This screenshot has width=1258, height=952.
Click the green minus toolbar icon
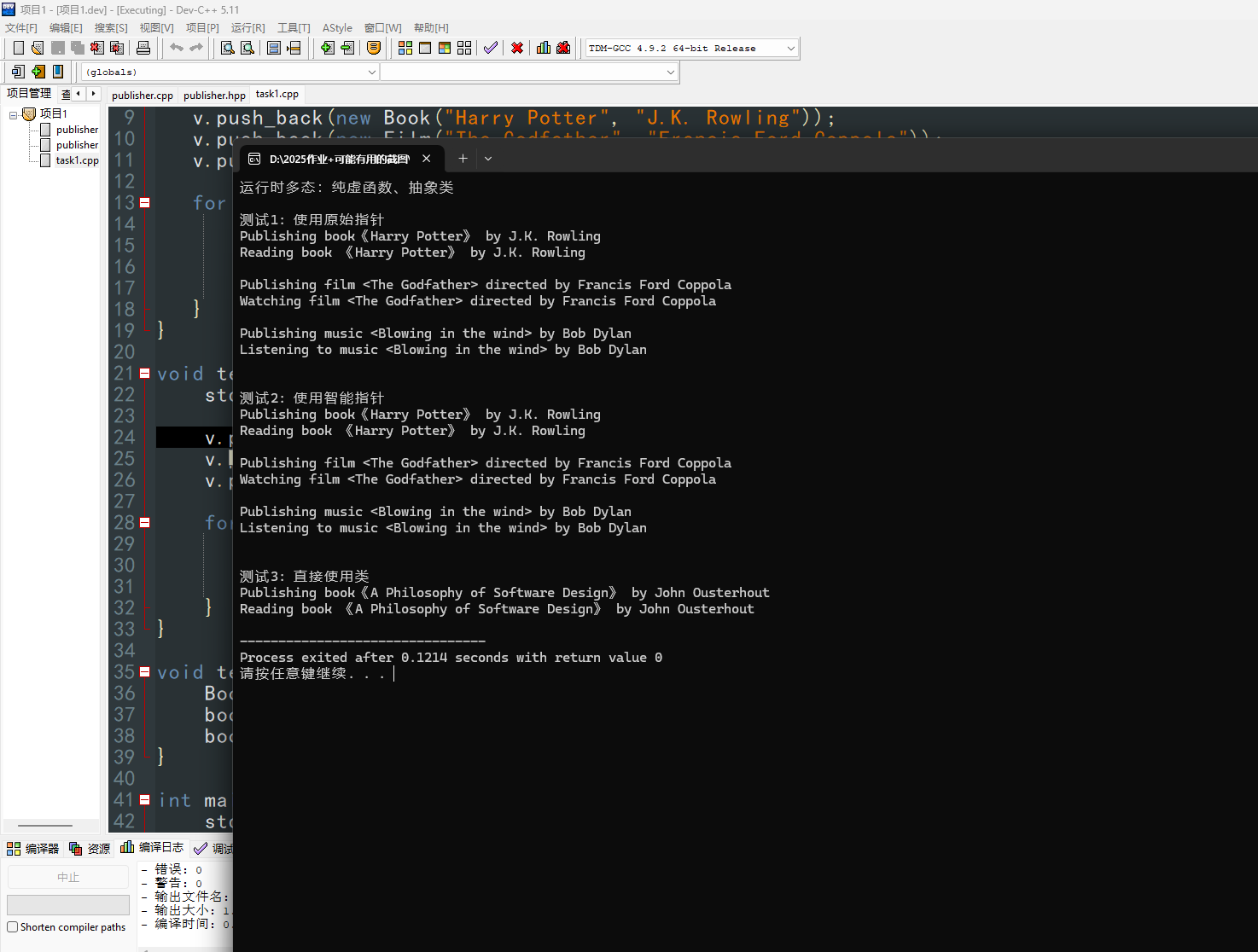tap(347, 48)
